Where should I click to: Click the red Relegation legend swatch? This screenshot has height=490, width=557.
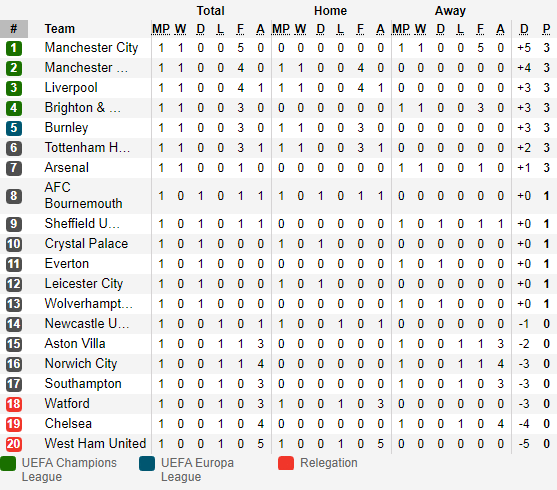point(286,463)
